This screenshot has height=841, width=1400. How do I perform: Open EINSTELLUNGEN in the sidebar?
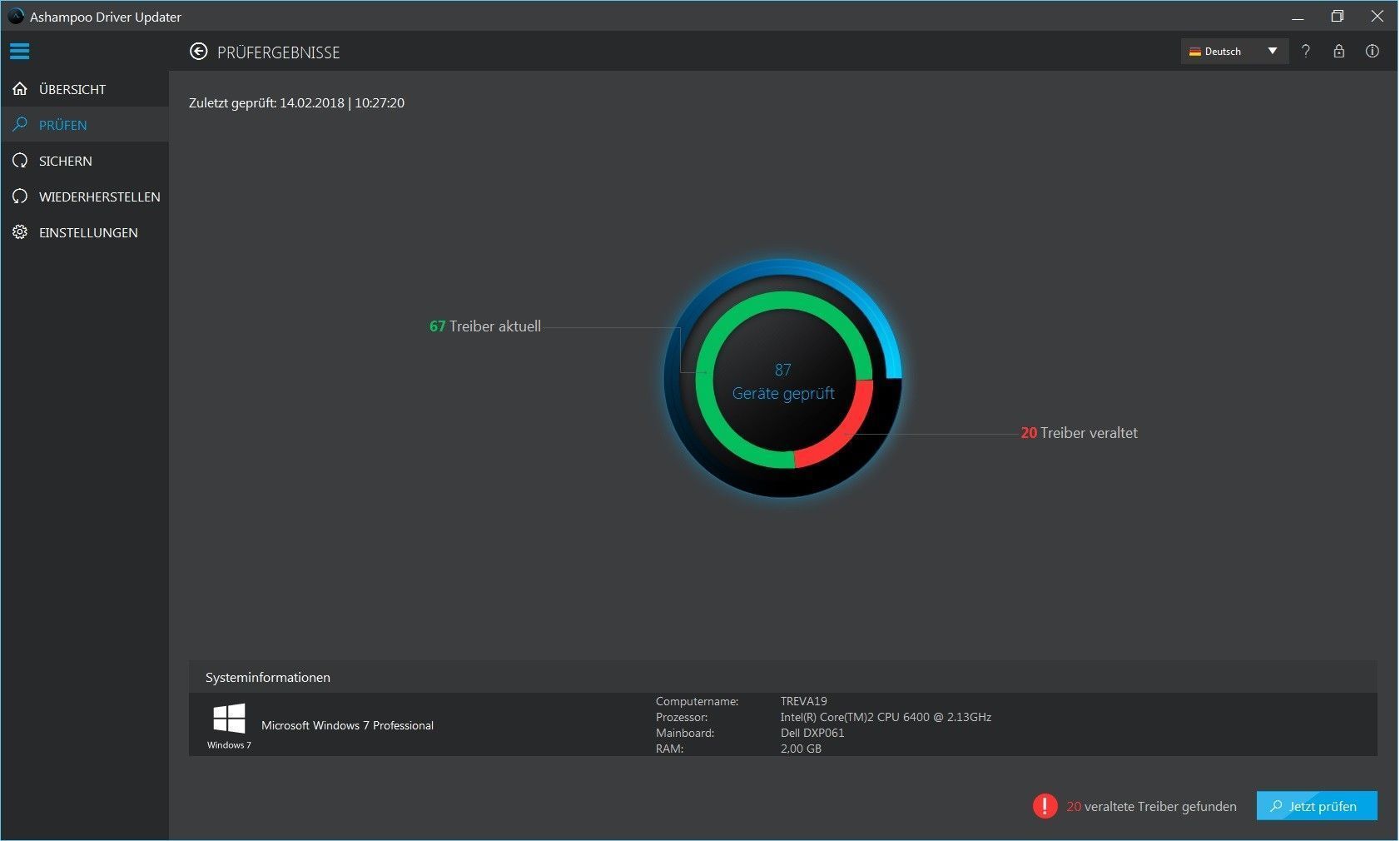85,232
